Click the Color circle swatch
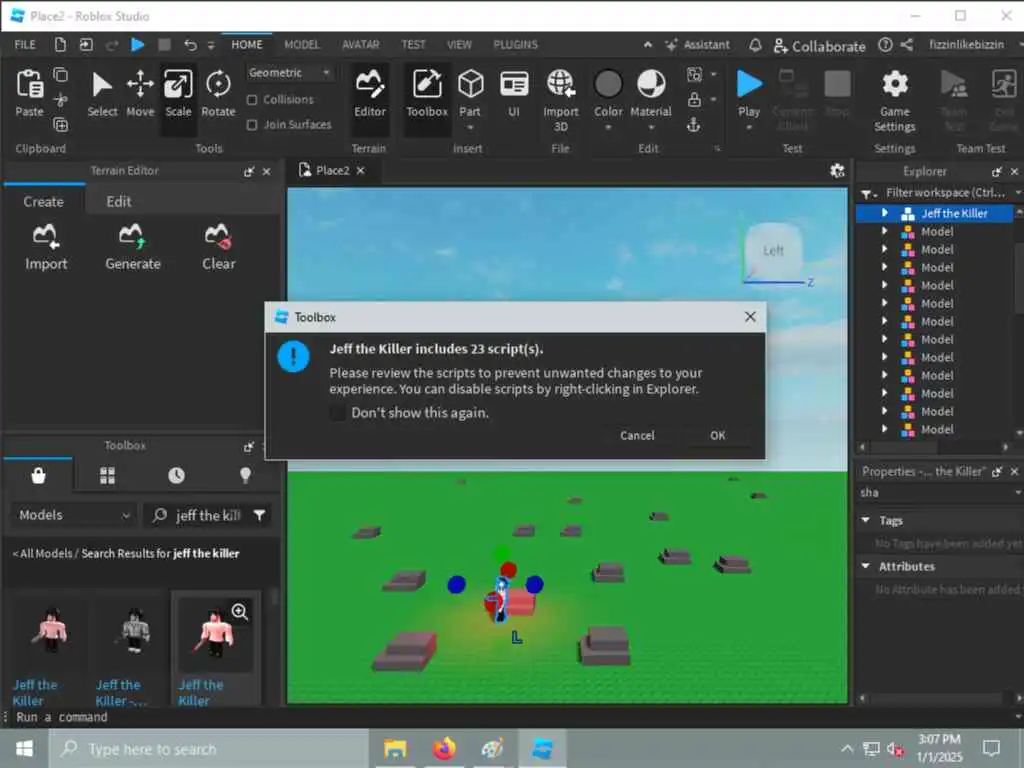1024x768 pixels. click(608, 84)
